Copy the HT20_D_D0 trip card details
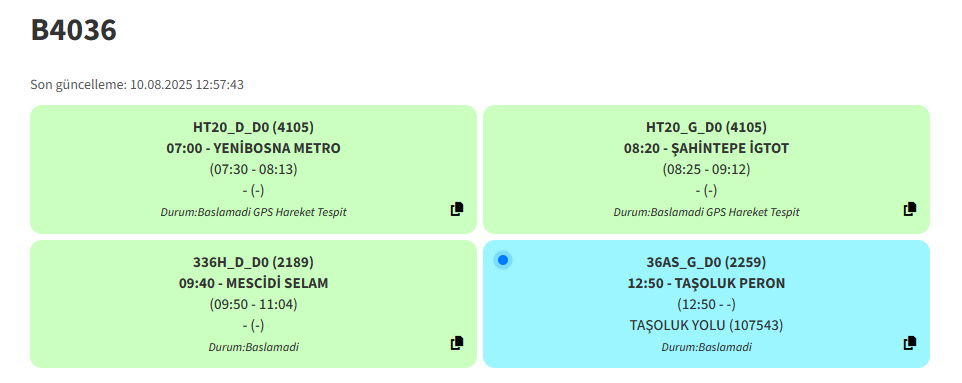 pos(456,209)
